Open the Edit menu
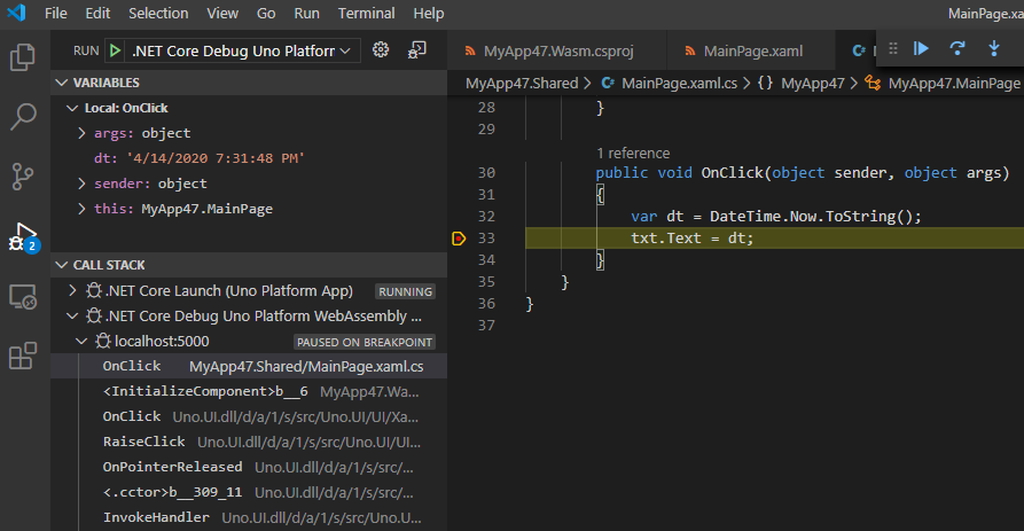 97,13
